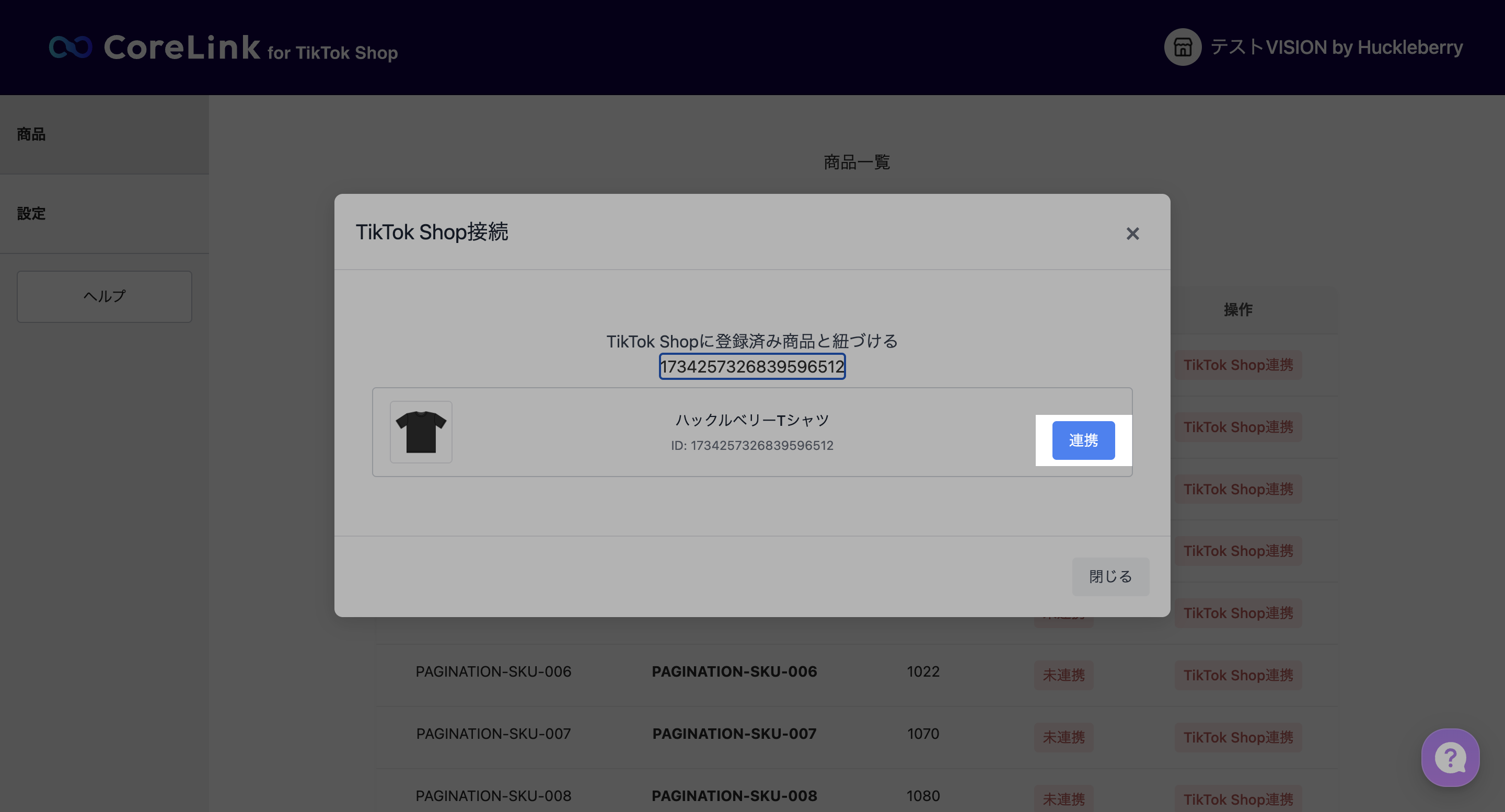The image size is (1505, 812).
Task: Click the black T-shirt product thumbnail
Action: 421,432
